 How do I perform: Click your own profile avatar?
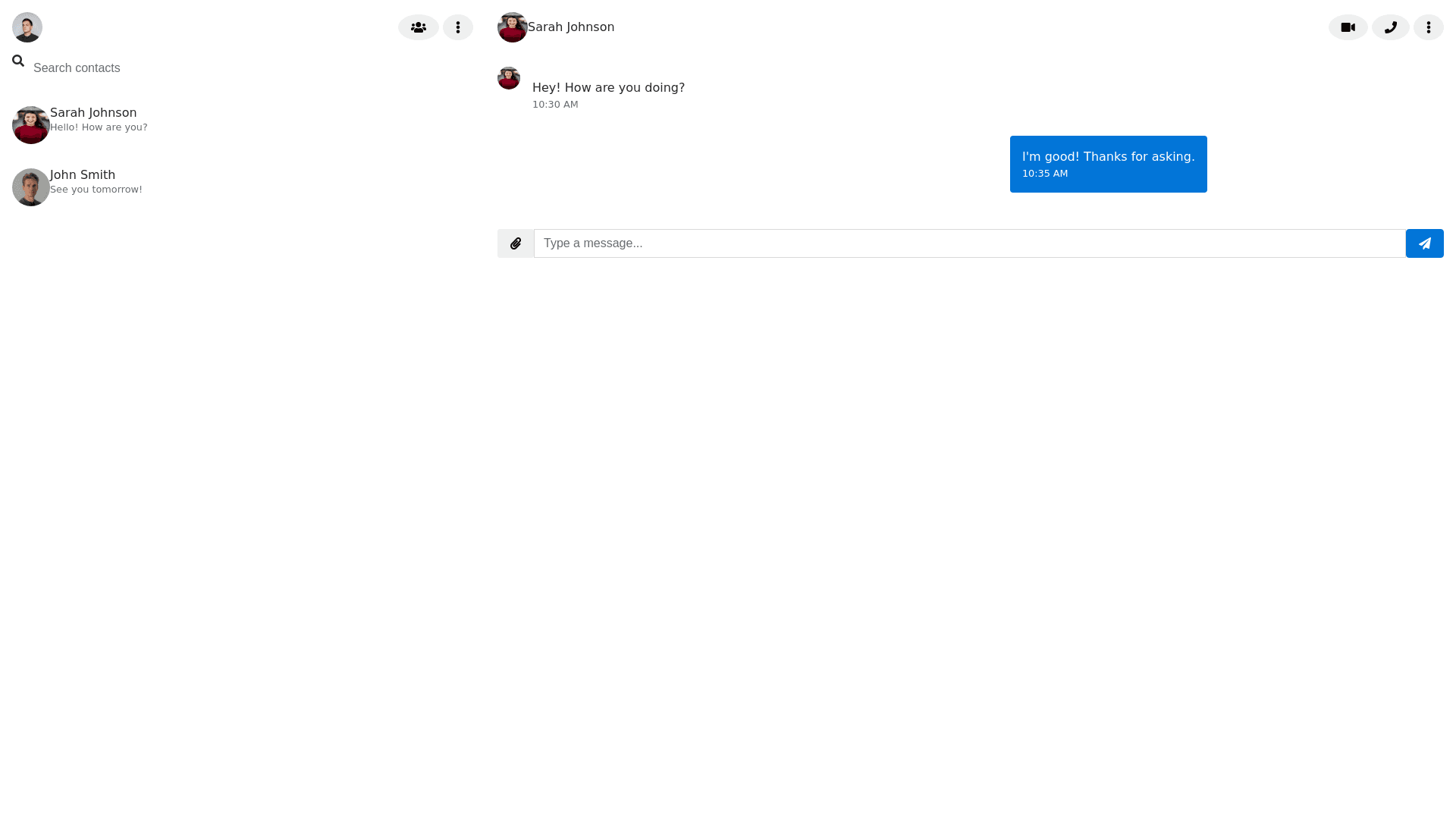[27, 27]
